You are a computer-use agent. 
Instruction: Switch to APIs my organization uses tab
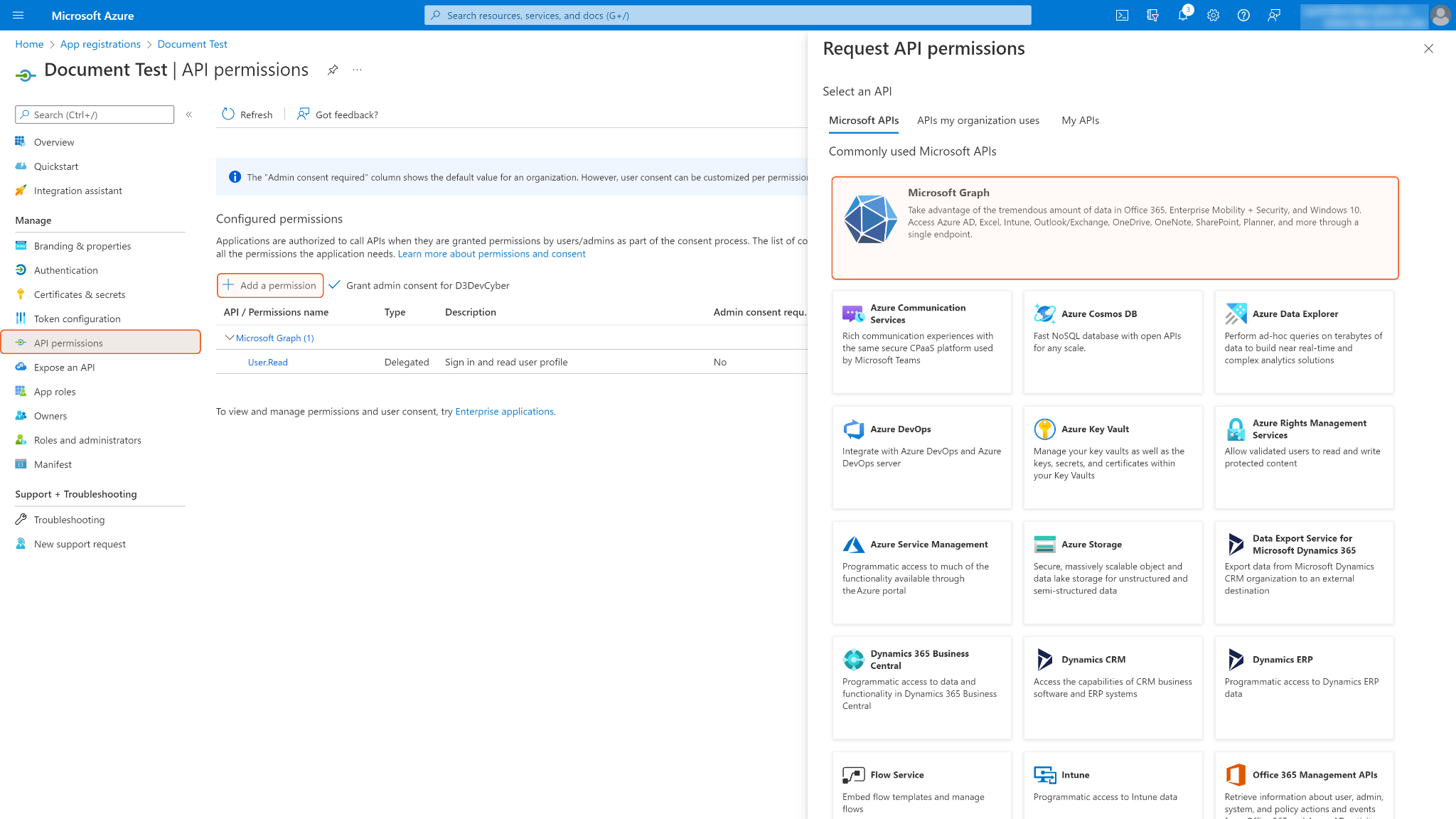pos(978,120)
